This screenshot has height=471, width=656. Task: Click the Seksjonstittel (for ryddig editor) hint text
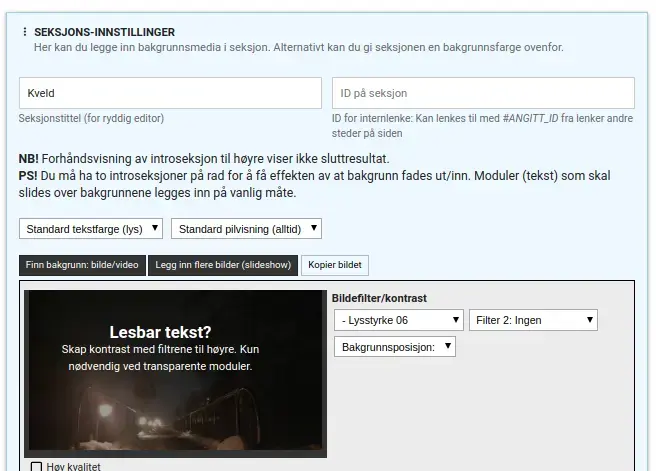[91, 118]
